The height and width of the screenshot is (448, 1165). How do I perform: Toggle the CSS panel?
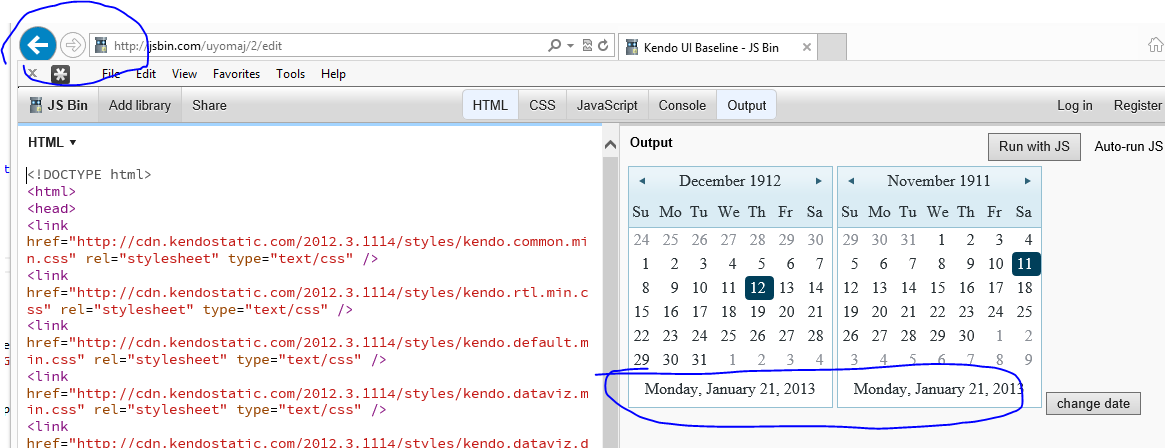(x=542, y=105)
